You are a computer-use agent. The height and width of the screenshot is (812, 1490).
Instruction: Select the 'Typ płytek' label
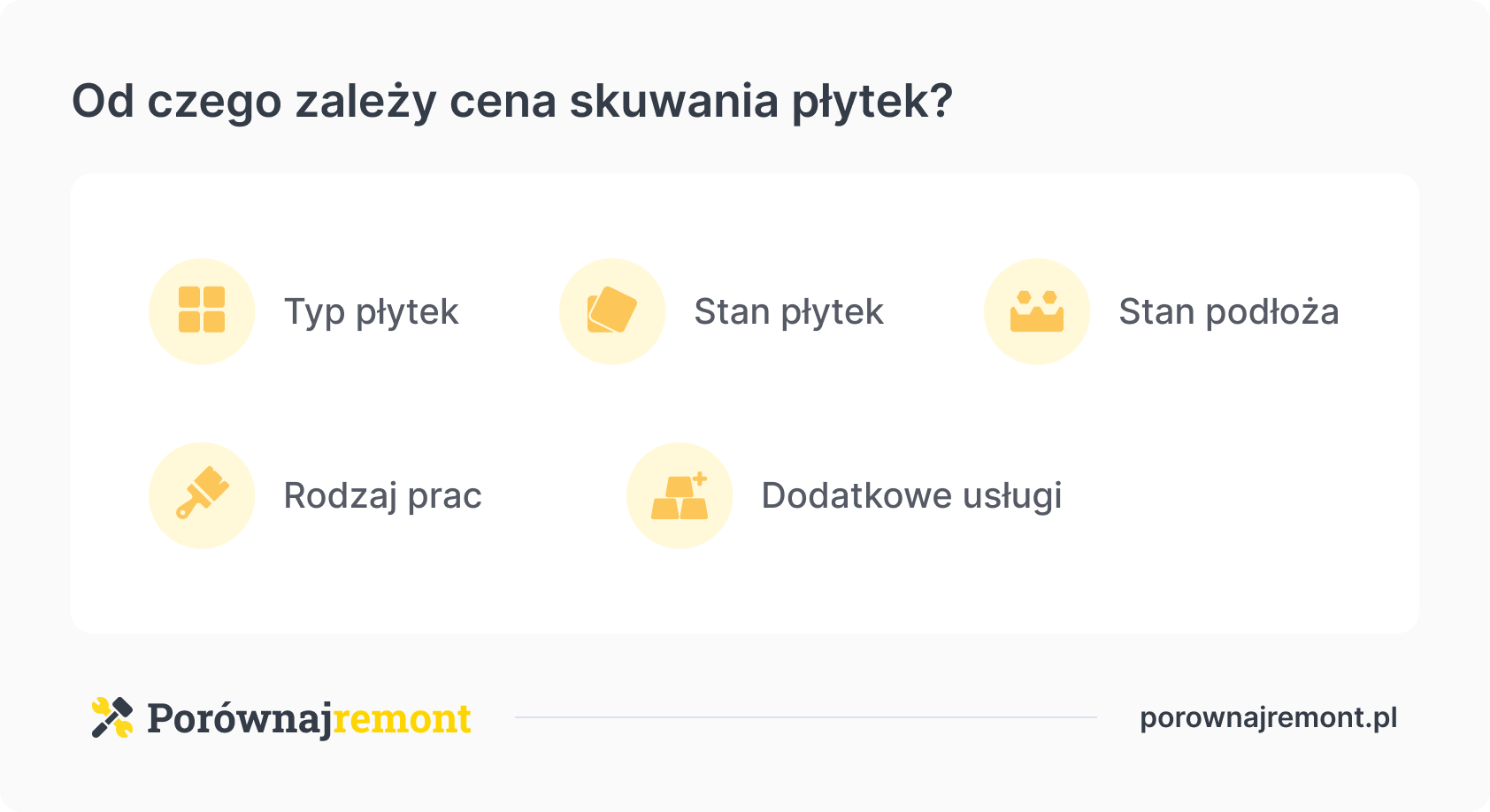[372, 312]
